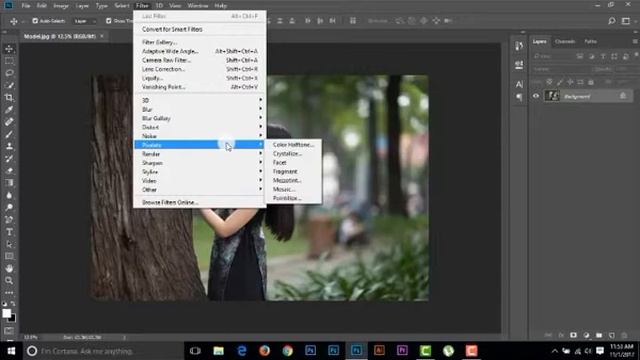
Task: Close the Model.jpg document tab
Action: 102,36
